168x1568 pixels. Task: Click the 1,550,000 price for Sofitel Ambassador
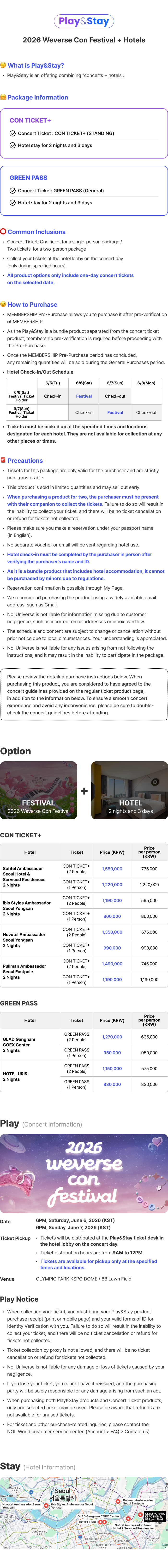[x=112, y=869]
